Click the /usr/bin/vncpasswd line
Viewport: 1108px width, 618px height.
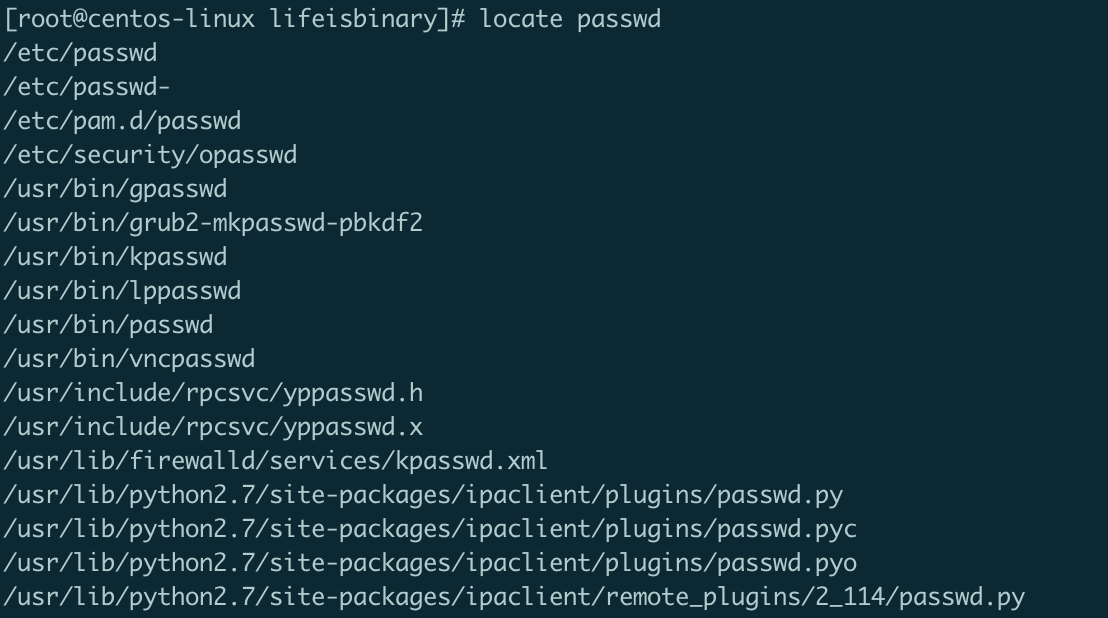point(129,359)
